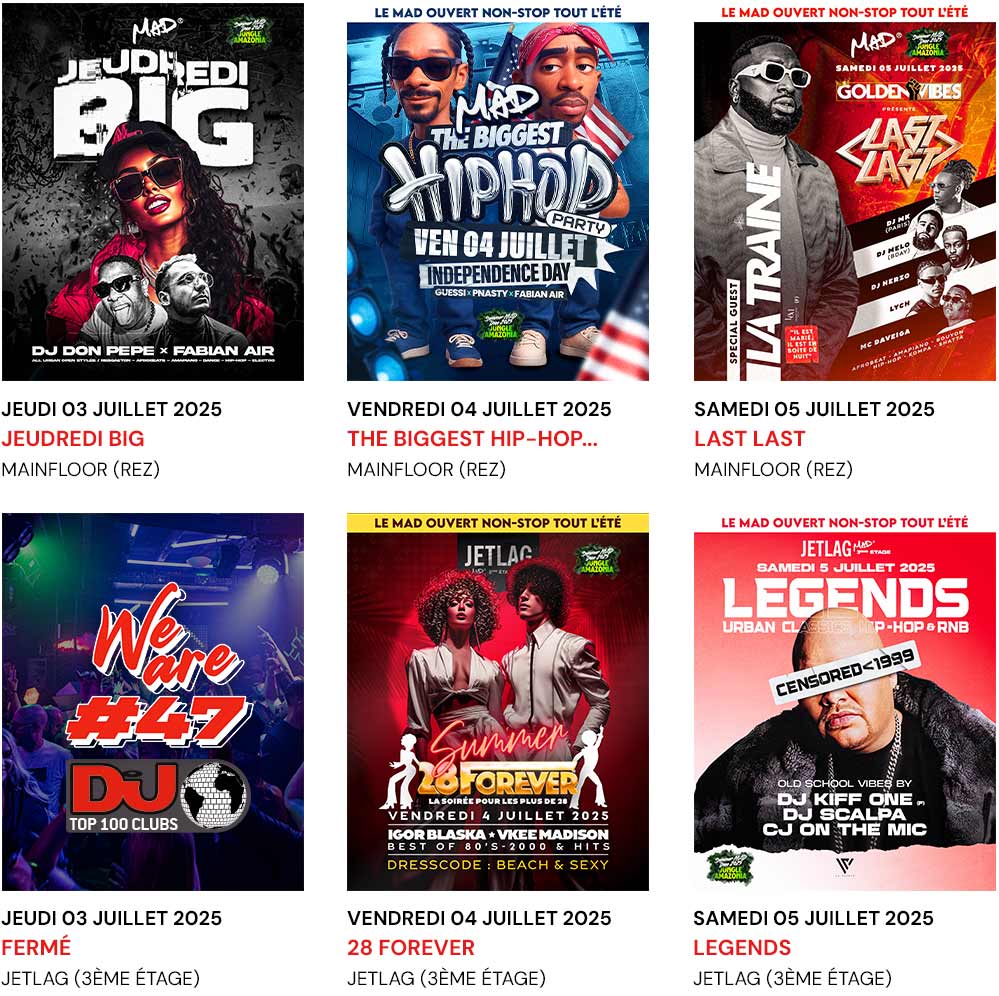Open the Jeudredi Big event poster
Image resolution: width=999 pixels, height=996 pixels.
point(153,192)
